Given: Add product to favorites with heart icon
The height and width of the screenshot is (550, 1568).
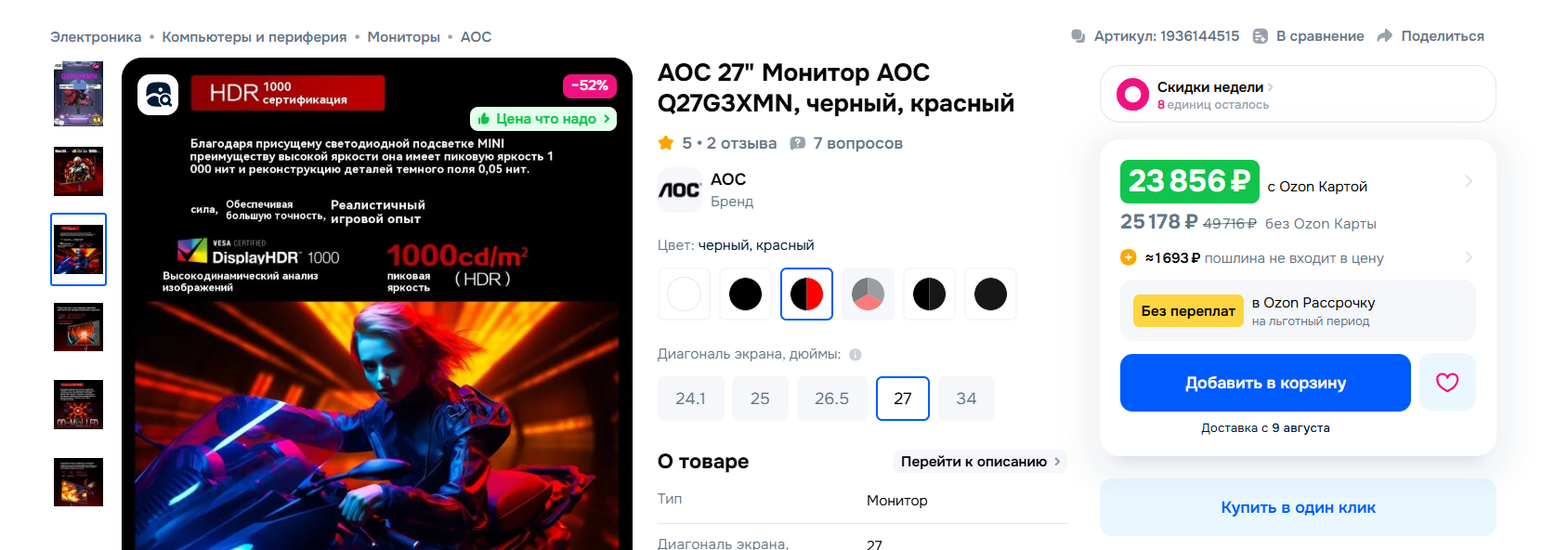Looking at the screenshot, I should pyautogui.click(x=1447, y=382).
